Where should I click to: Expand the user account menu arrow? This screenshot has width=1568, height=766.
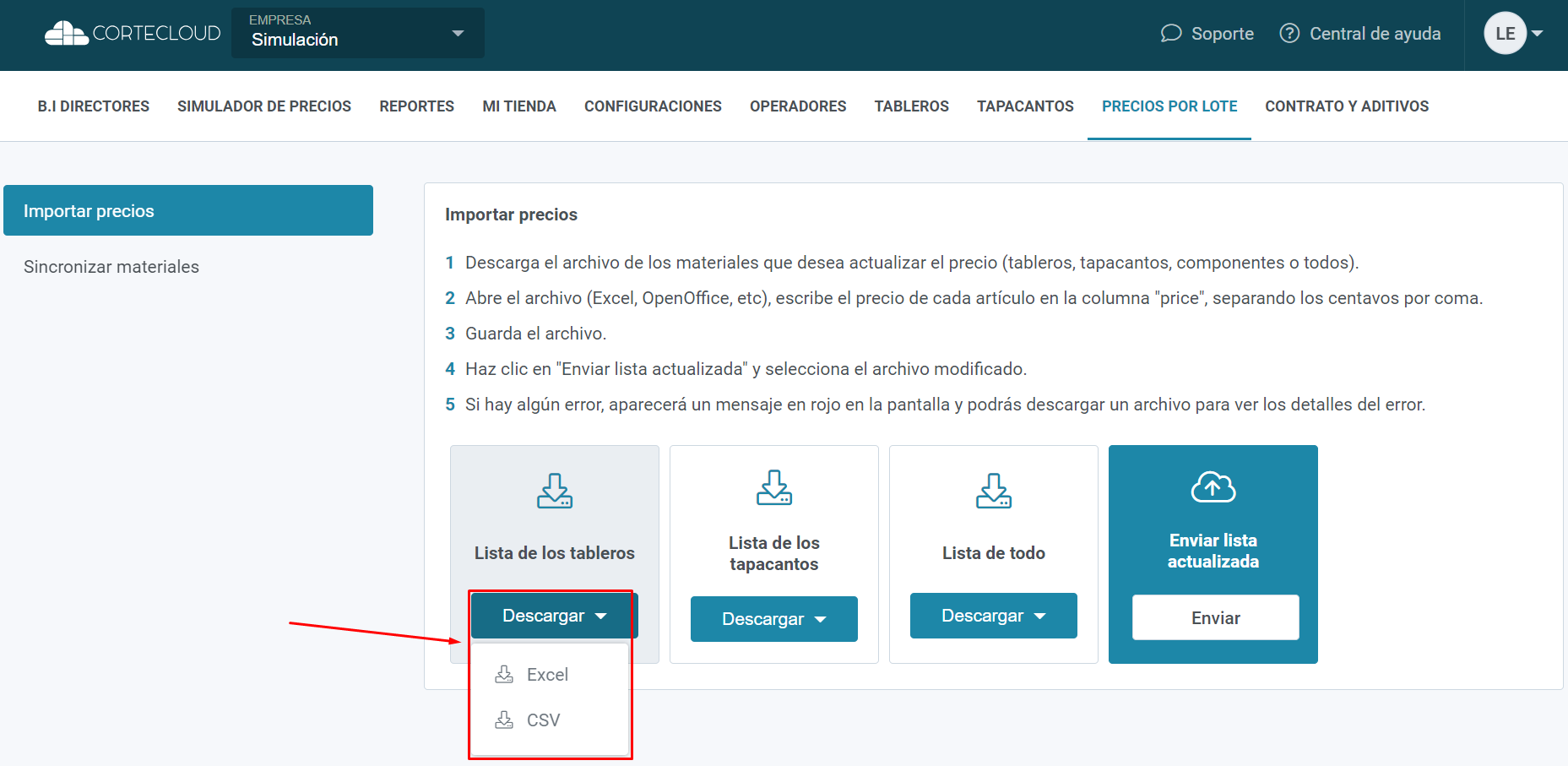1538,34
